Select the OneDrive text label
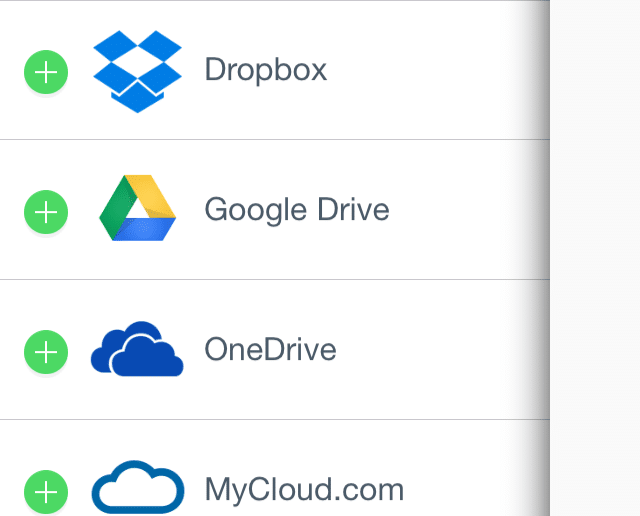 coord(270,349)
